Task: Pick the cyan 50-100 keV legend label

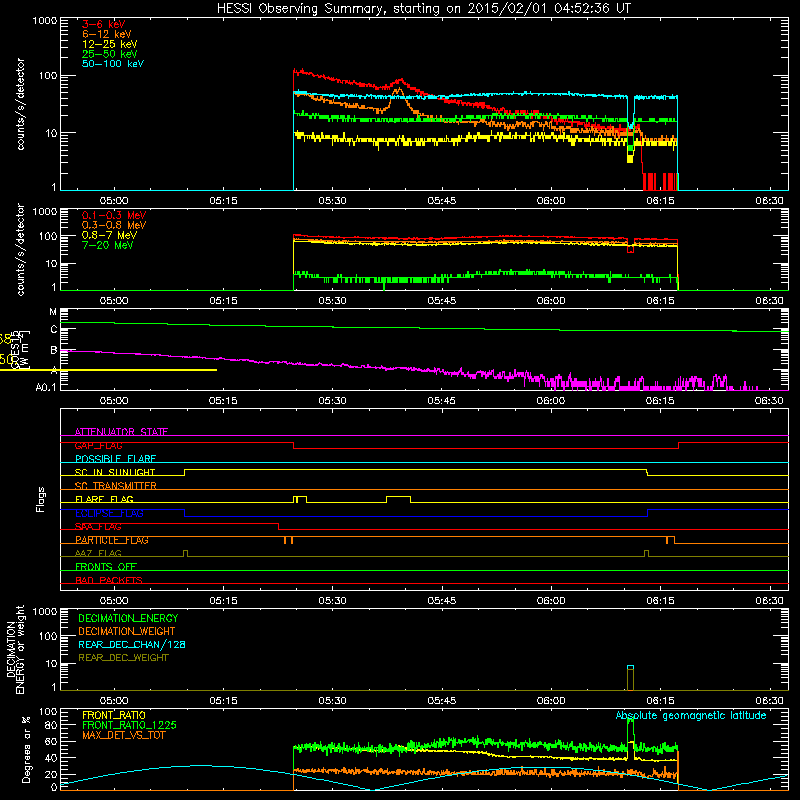Action: point(113,64)
